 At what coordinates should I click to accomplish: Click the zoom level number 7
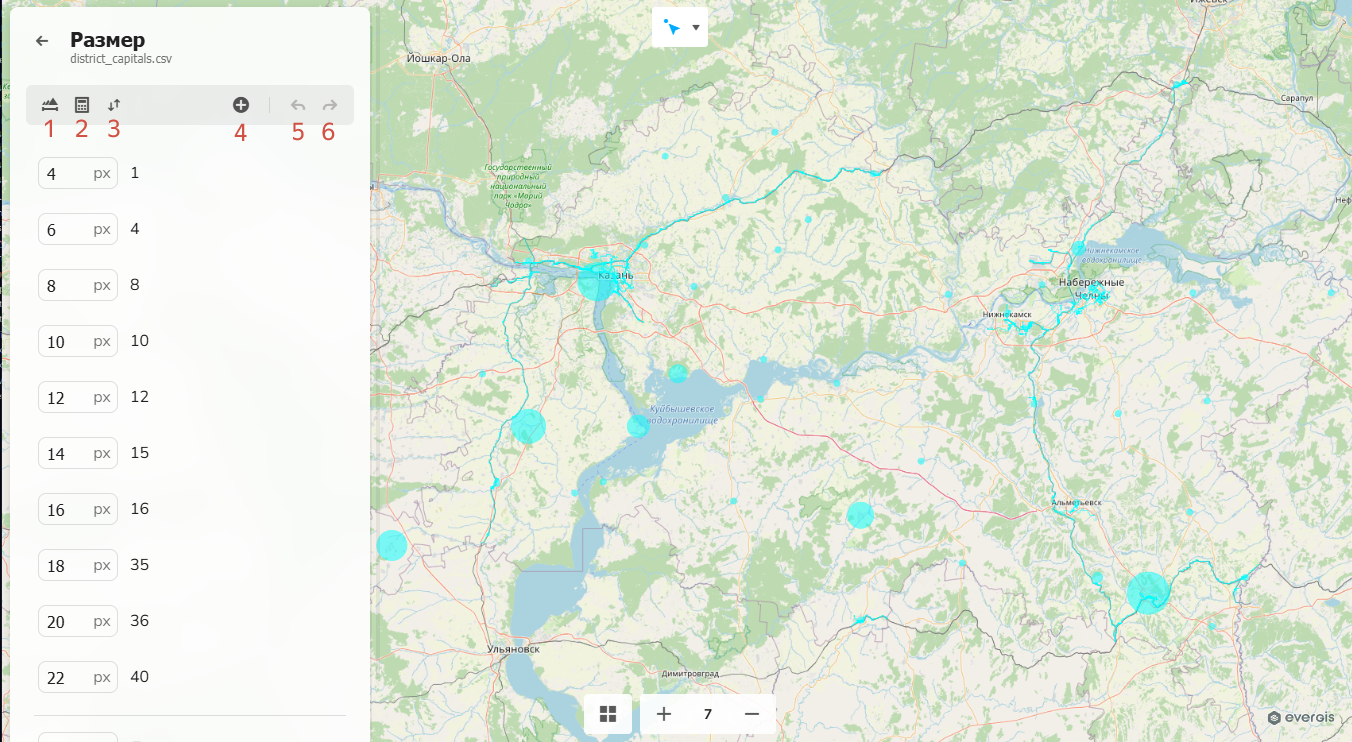coord(708,714)
